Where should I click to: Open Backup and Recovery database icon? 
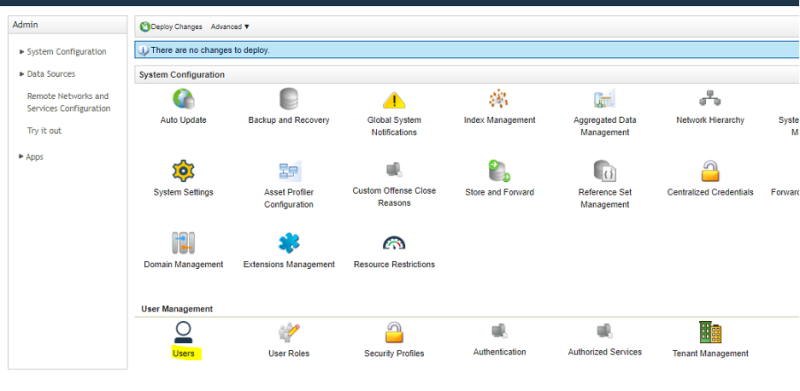pyautogui.click(x=289, y=99)
